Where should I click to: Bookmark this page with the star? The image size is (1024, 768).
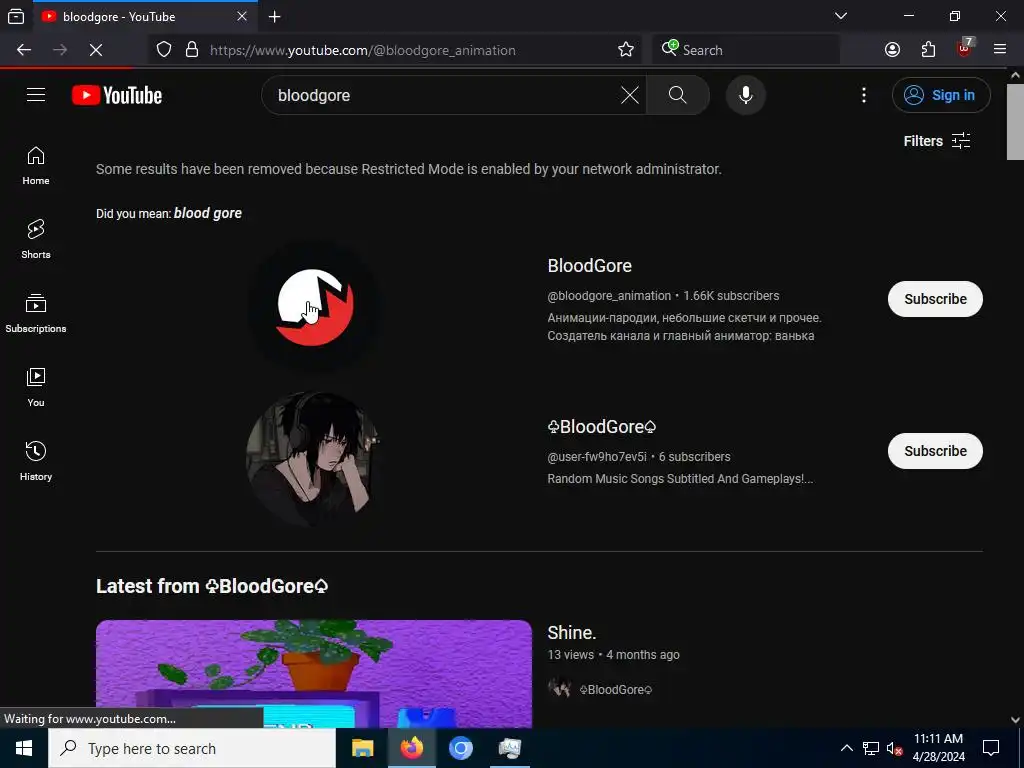pyautogui.click(x=626, y=50)
